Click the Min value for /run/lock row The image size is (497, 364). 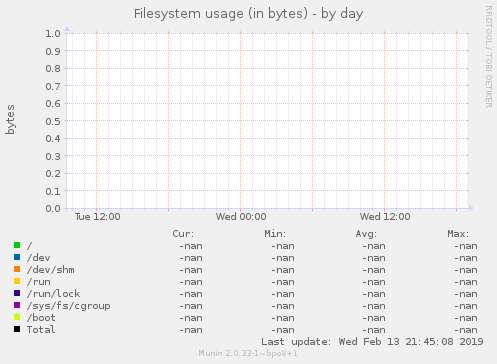coord(283,294)
